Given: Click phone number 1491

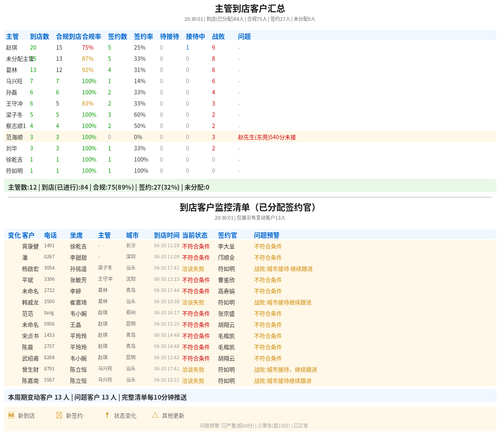Looking at the screenshot, I should [49, 245].
